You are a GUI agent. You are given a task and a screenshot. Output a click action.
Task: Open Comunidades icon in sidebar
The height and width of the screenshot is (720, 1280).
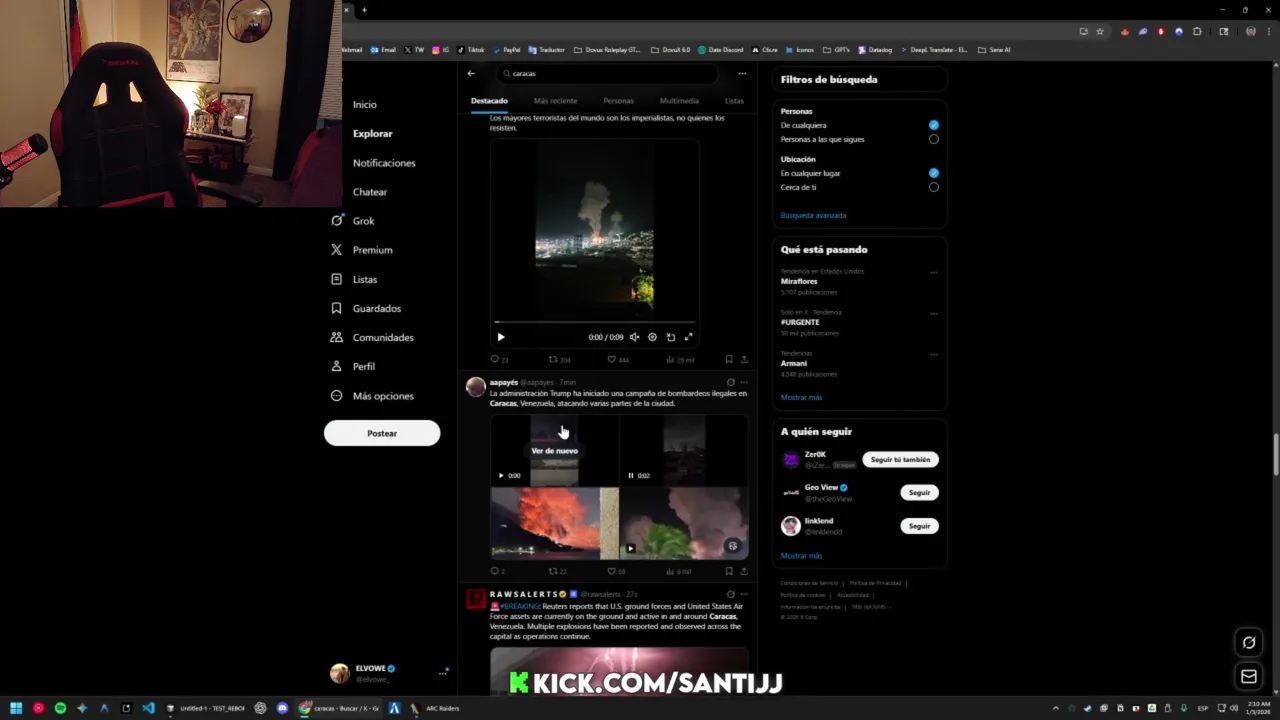point(336,337)
